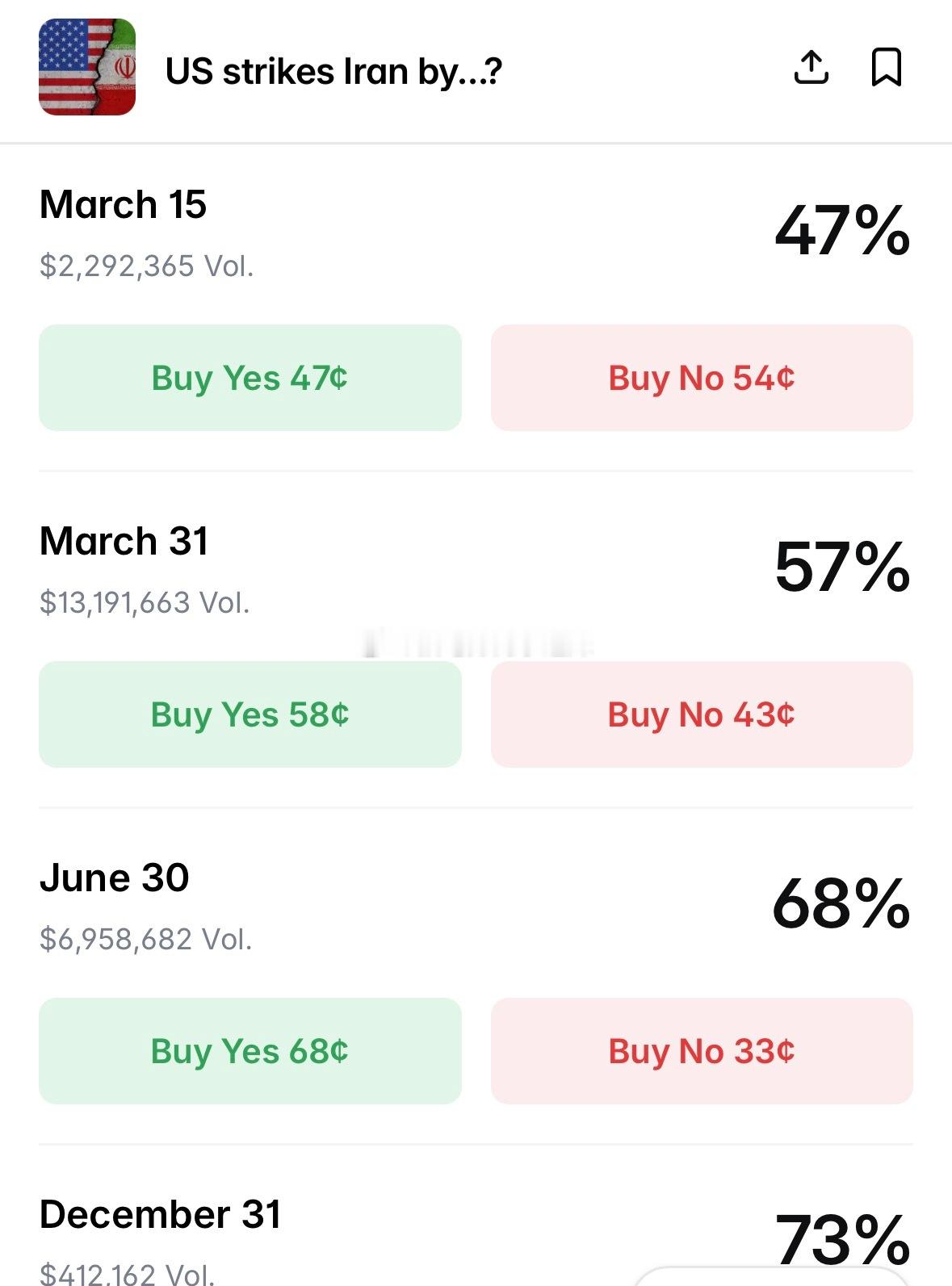
Task: Click Buy No 54¢ for March 15
Action: (702, 378)
